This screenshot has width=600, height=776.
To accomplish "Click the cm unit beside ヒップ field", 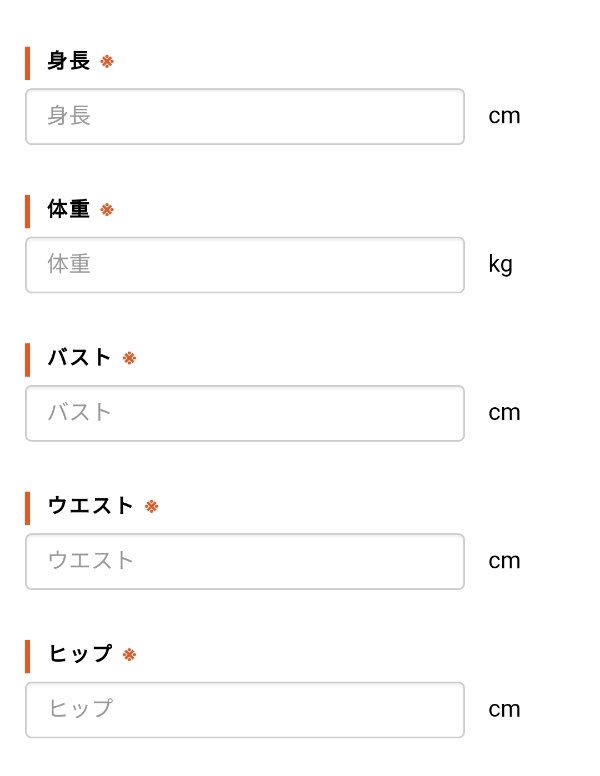I will click(x=504, y=710).
